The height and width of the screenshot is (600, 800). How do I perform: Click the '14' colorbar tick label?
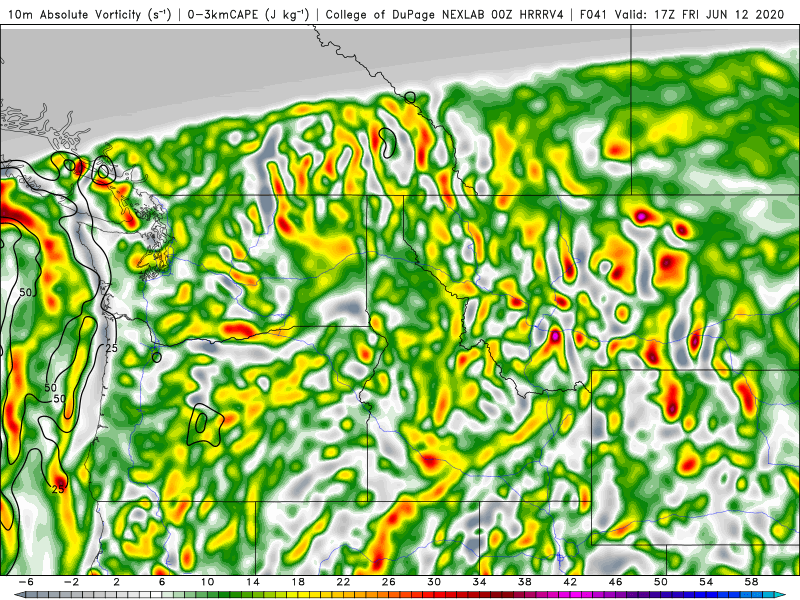point(253,582)
